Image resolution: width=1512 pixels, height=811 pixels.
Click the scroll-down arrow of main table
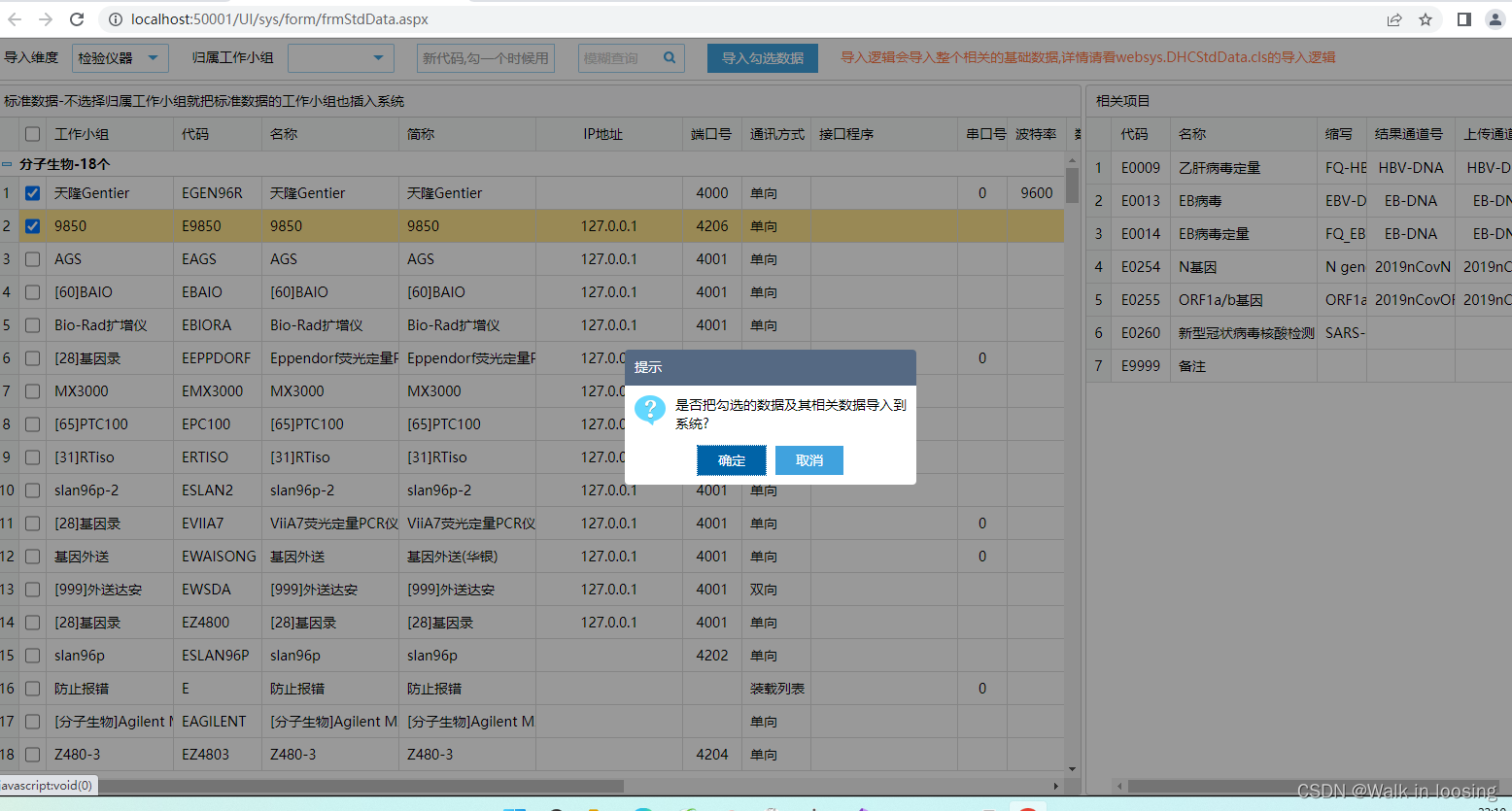tap(1072, 769)
